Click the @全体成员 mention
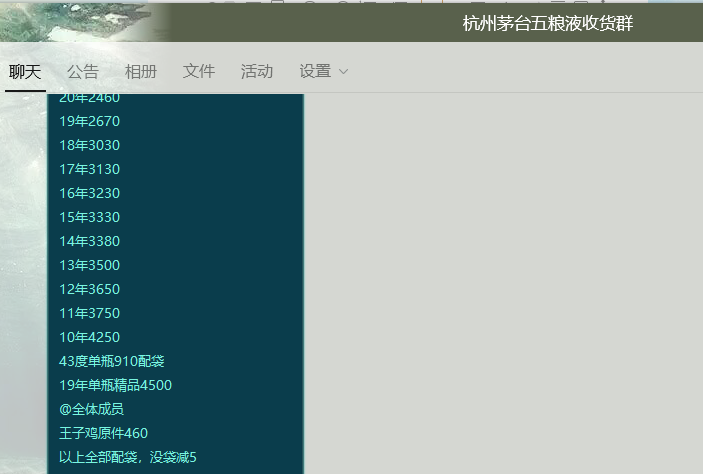The height and width of the screenshot is (474, 703). point(91,409)
